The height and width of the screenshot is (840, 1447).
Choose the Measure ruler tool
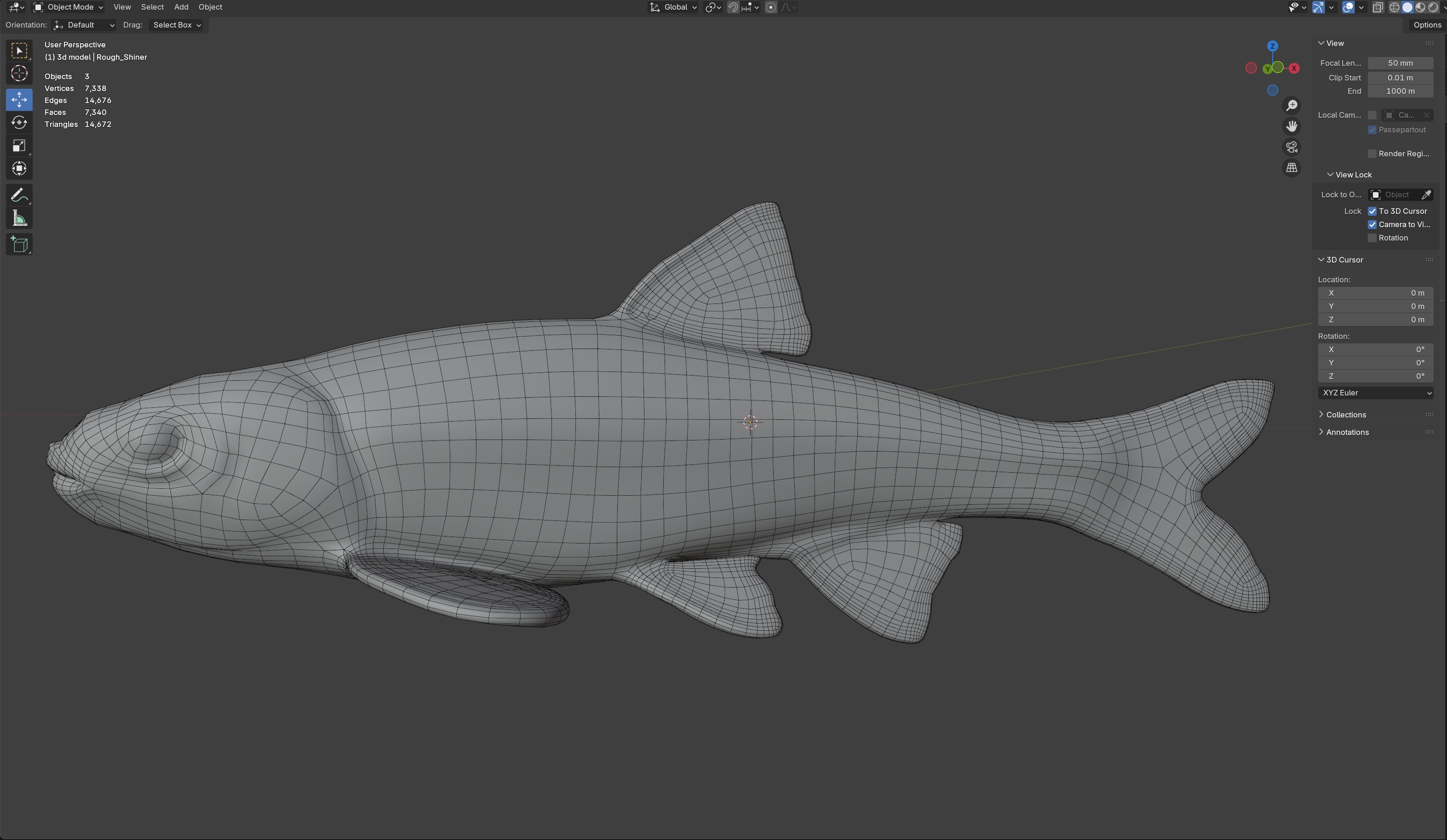coord(19,218)
